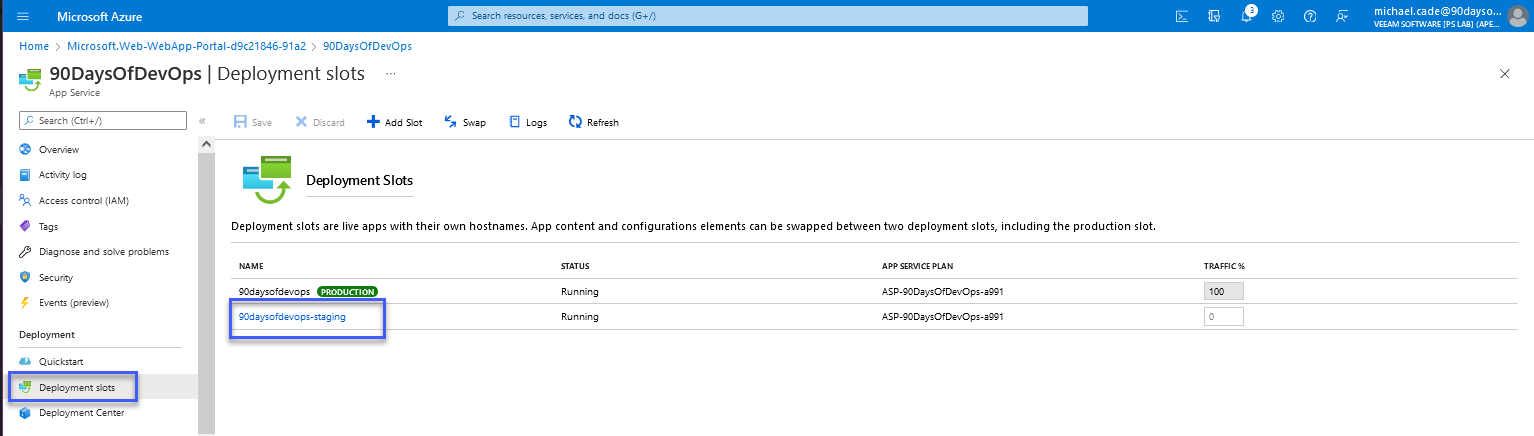
Task: Open Access control (IAM) menu item
Action: pos(83,200)
